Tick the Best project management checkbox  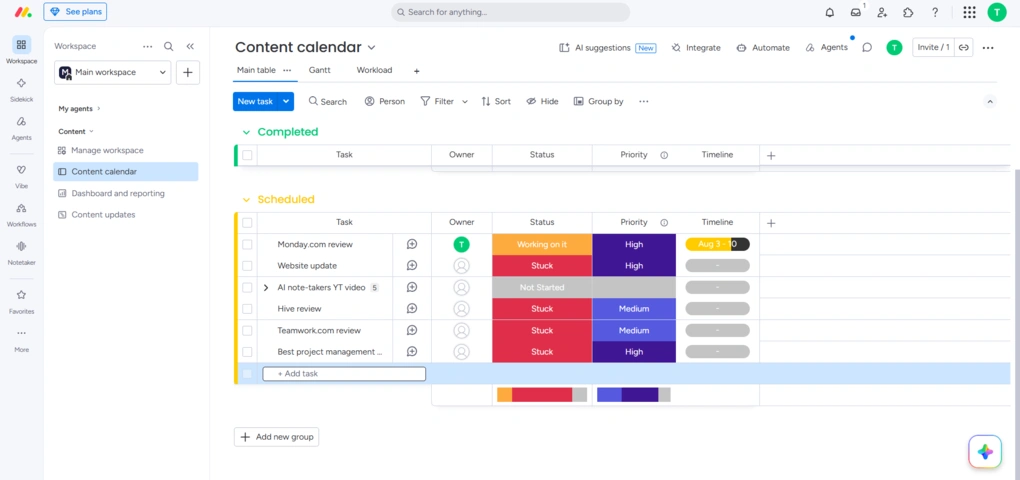247,352
